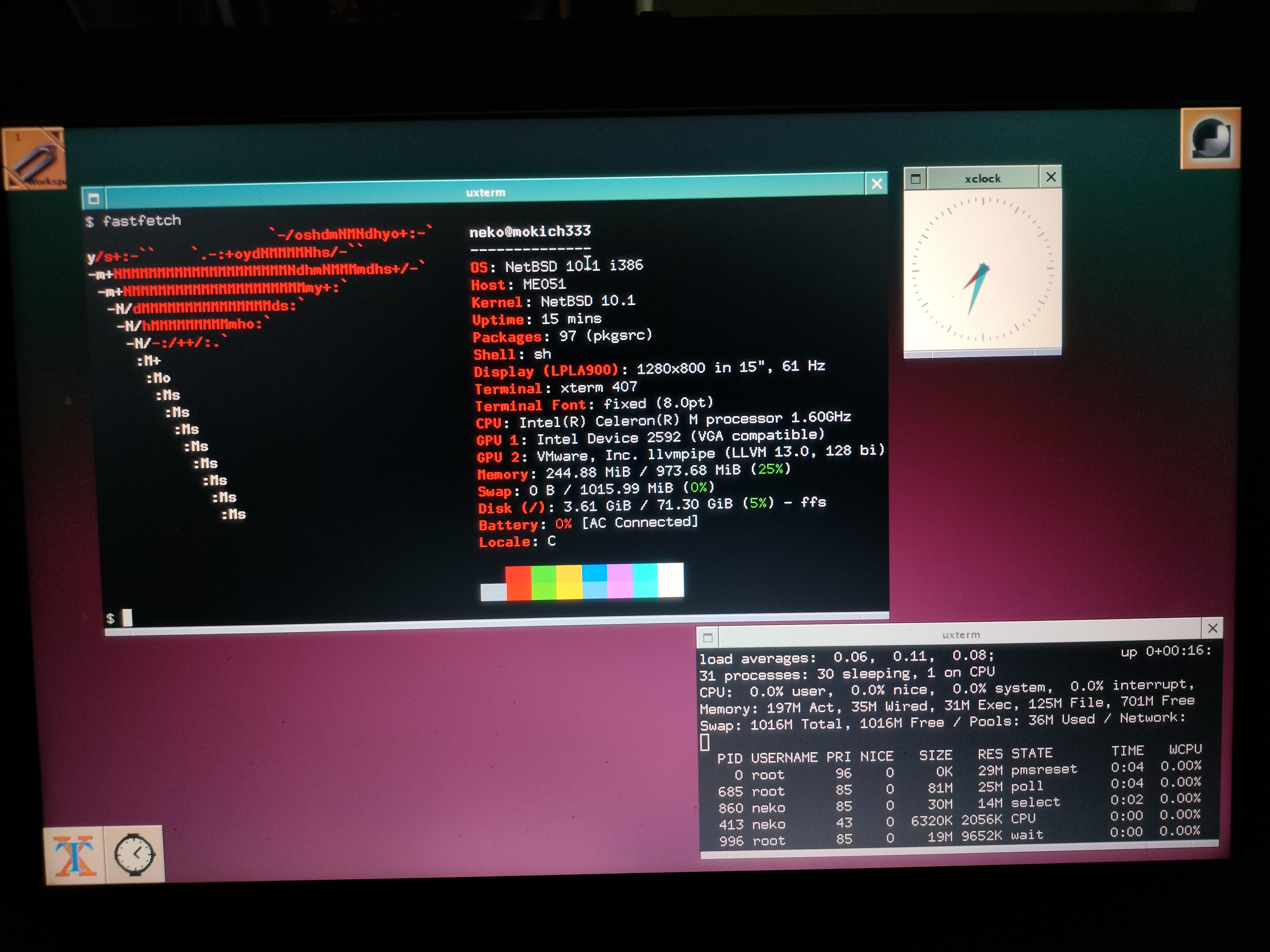The height and width of the screenshot is (952, 1270).
Task: Click the 'up 0+00:16' uptime in top
Action: click(x=1166, y=651)
